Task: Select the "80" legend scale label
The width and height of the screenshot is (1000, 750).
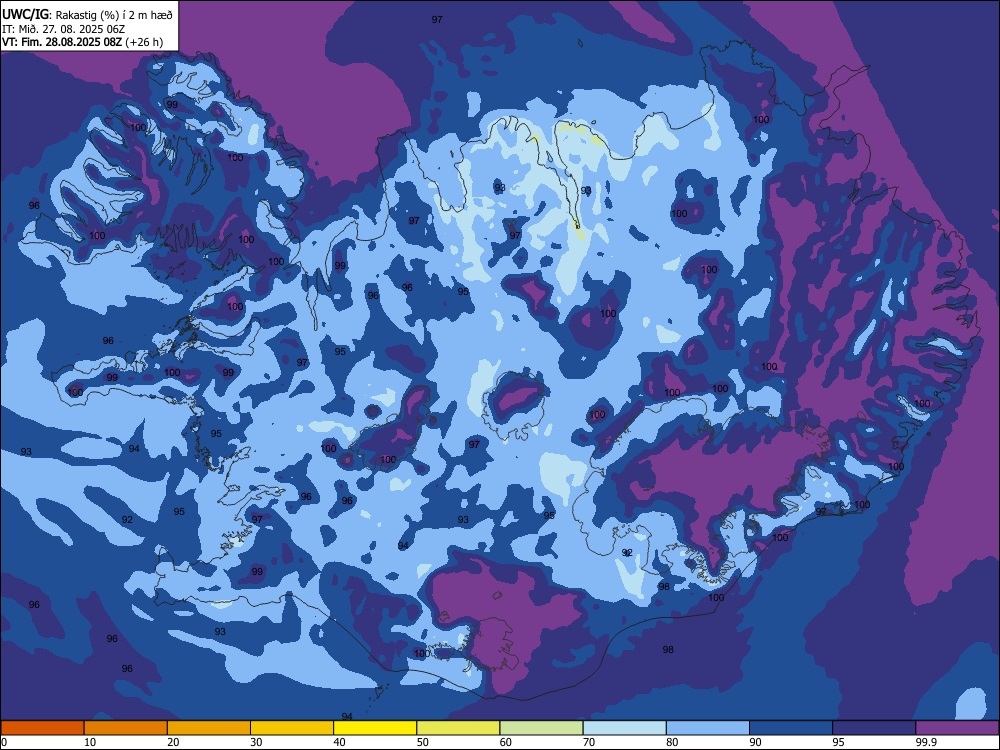Action: click(672, 742)
